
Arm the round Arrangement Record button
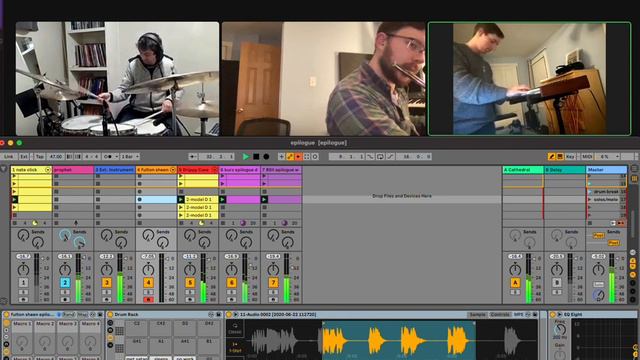tap(266, 156)
